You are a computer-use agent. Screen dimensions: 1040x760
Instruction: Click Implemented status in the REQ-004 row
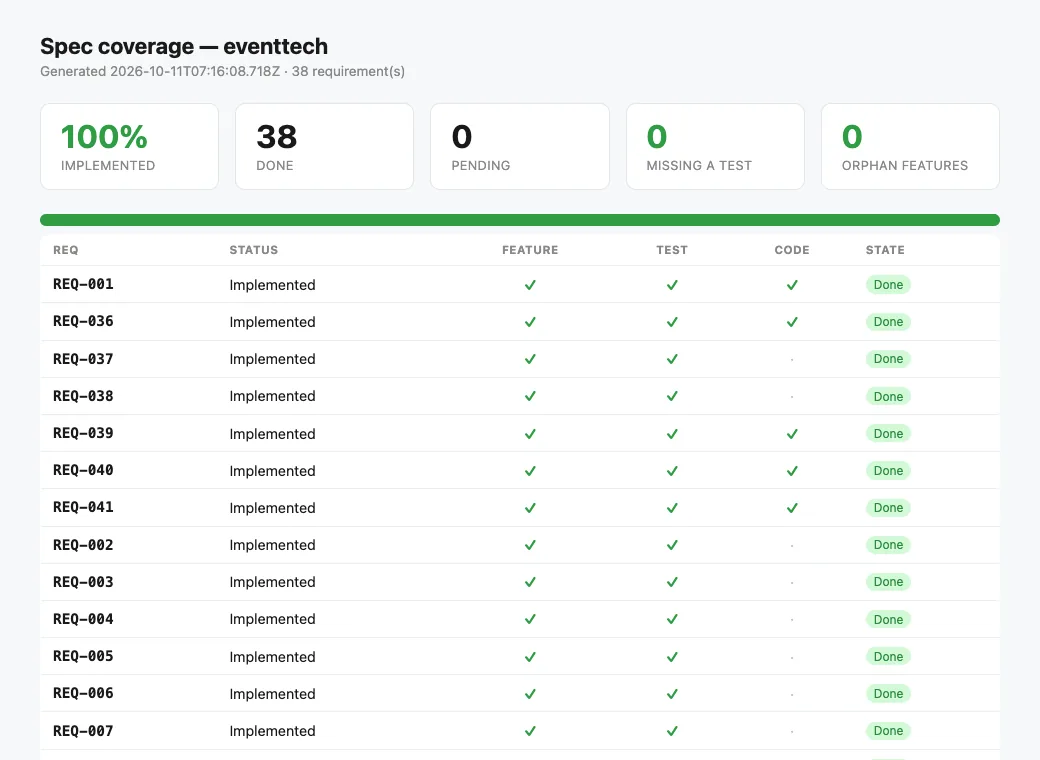point(272,619)
